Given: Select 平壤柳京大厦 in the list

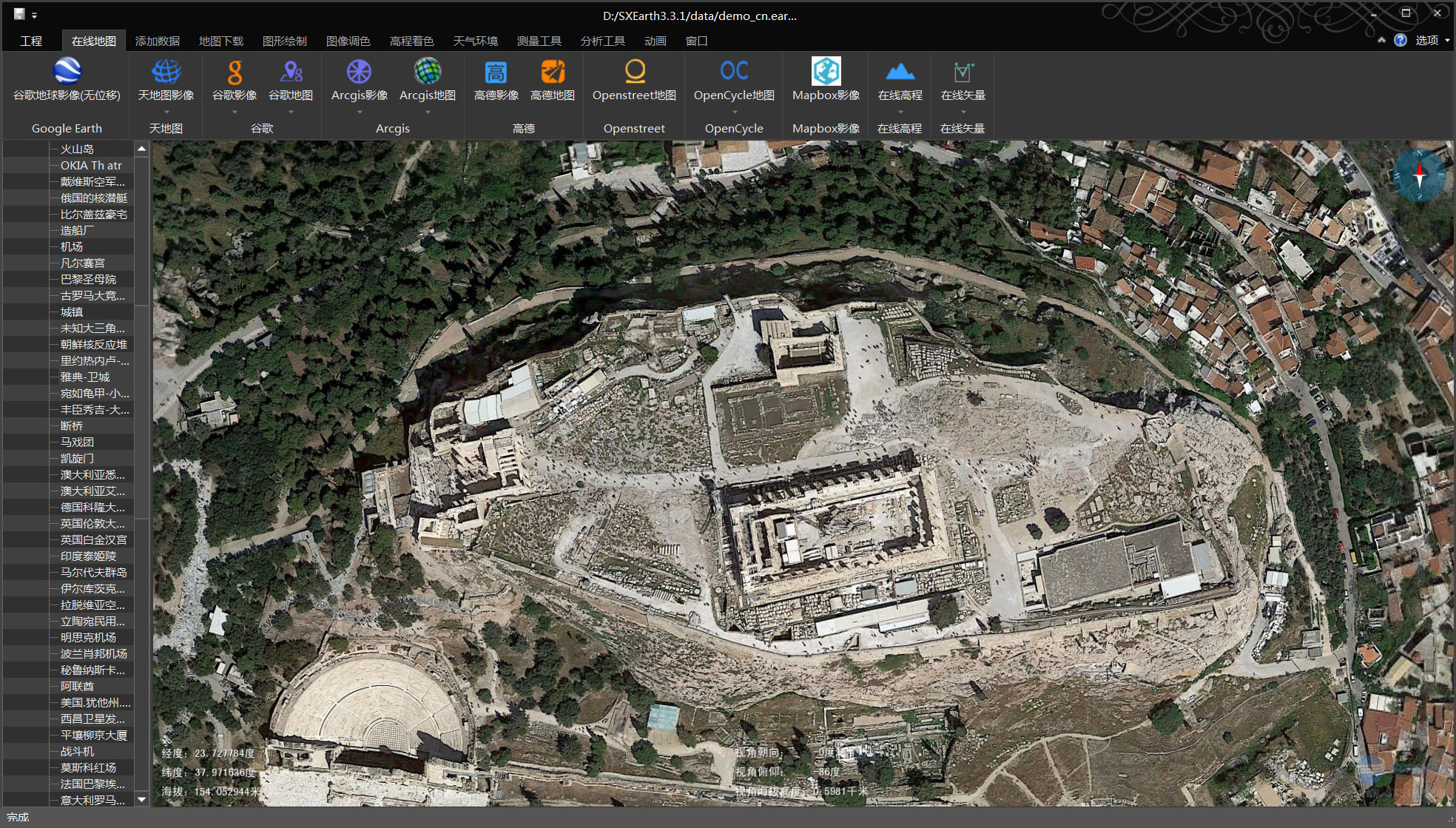Looking at the screenshot, I should [x=94, y=735].
